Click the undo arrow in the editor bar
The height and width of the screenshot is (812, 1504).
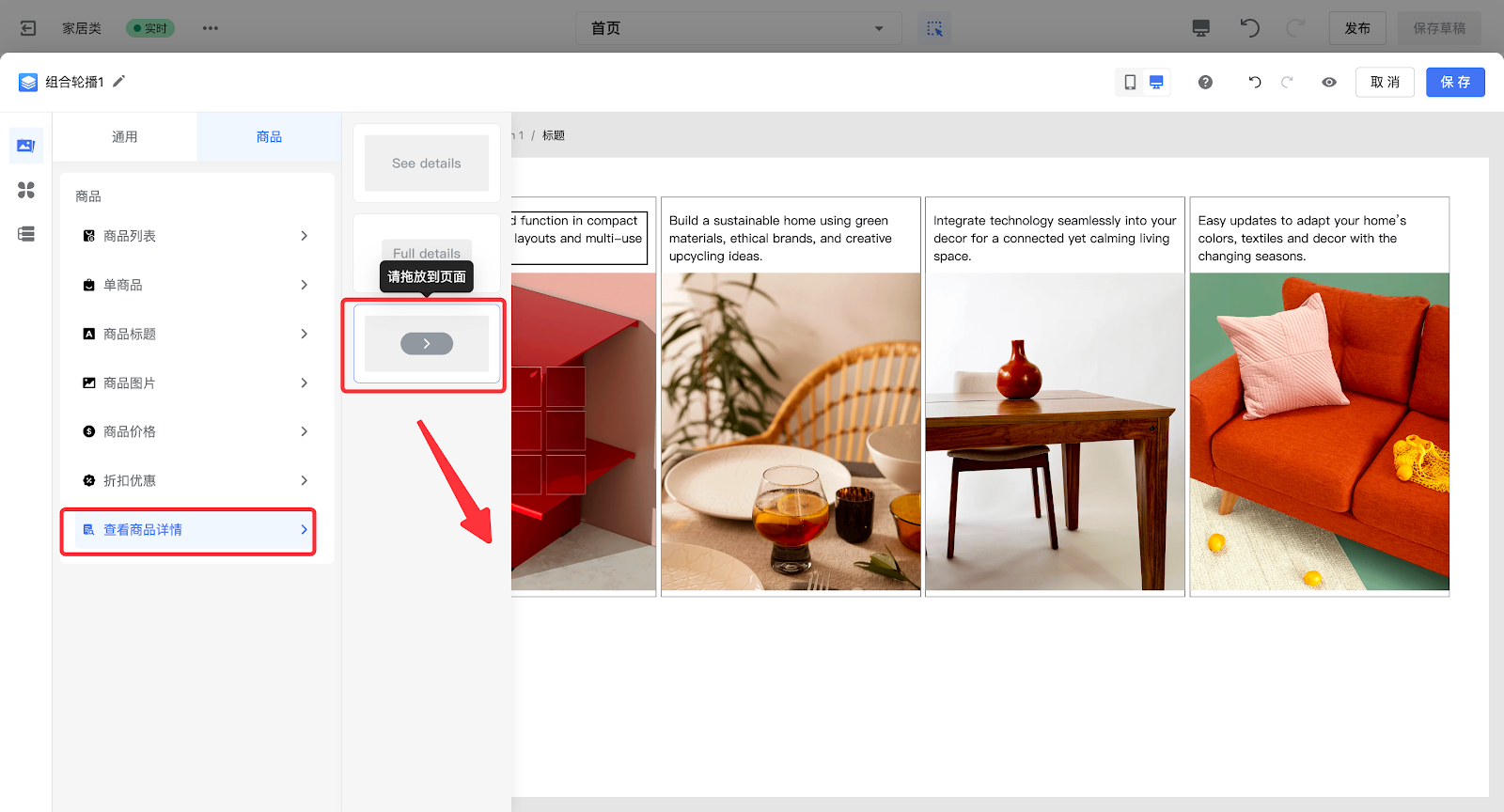tap(1254, 83)
